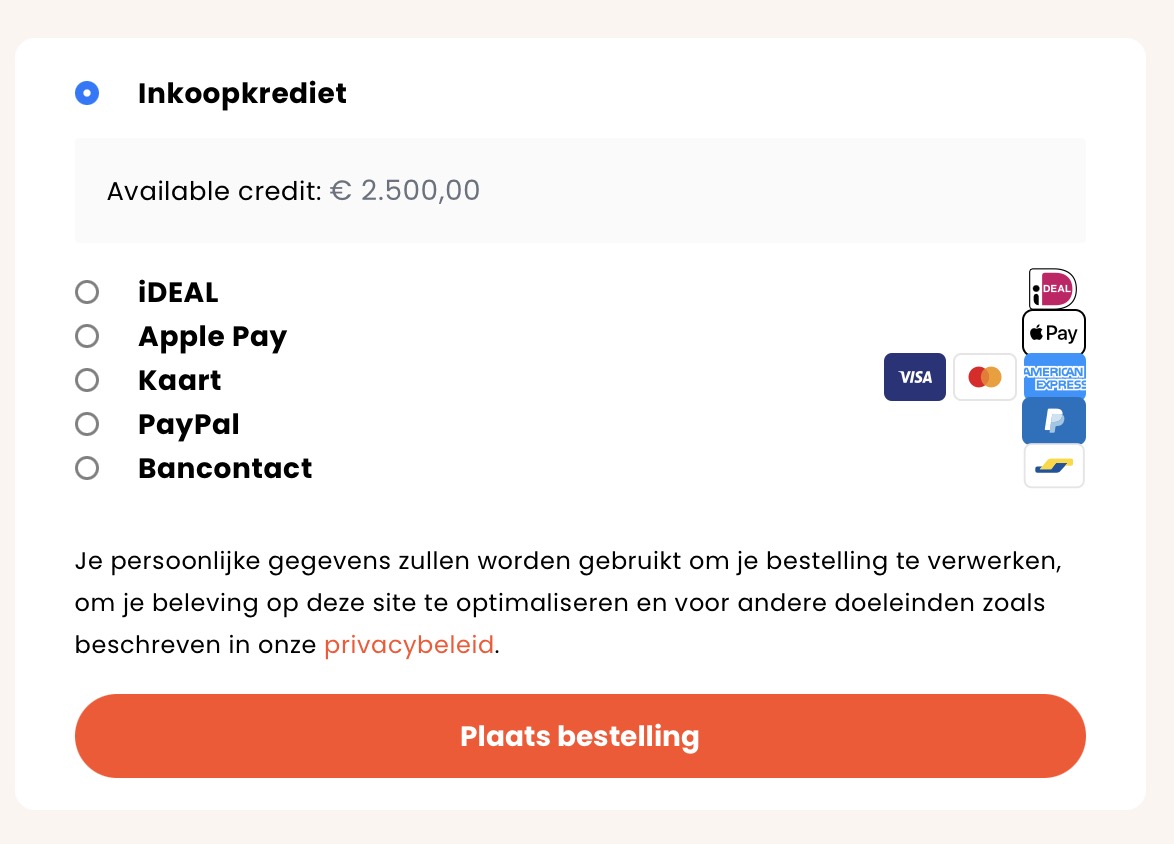
Task: Click the Visa card logo
Action: pos(915,377)
